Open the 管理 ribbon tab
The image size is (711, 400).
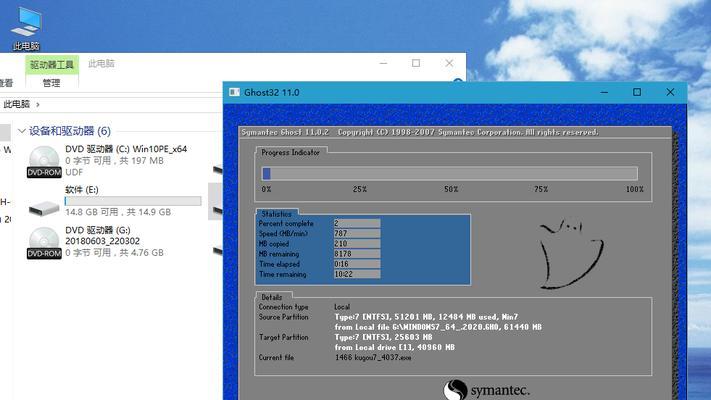click(x=51, y=83)
